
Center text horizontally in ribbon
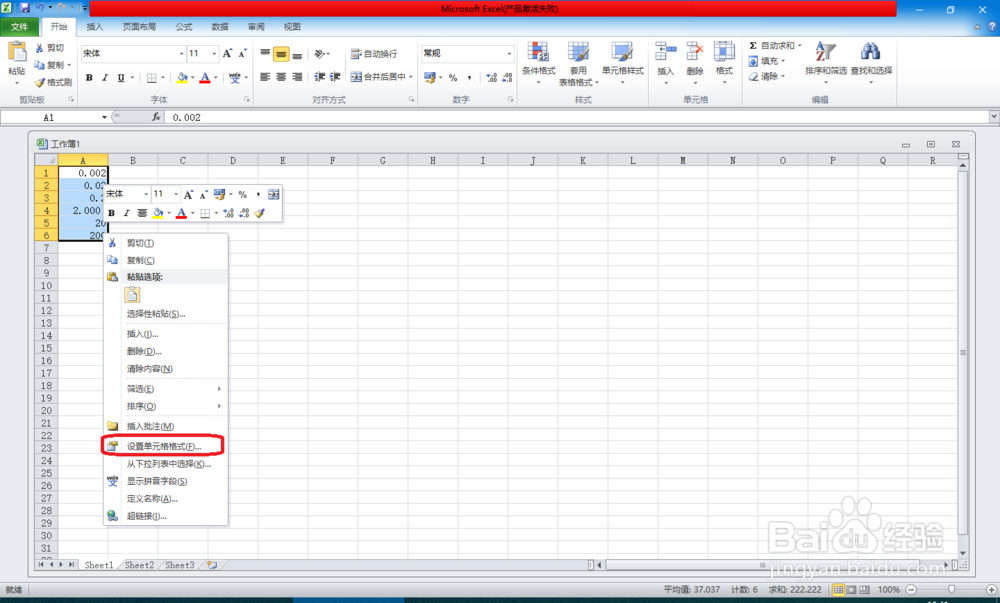281,77
